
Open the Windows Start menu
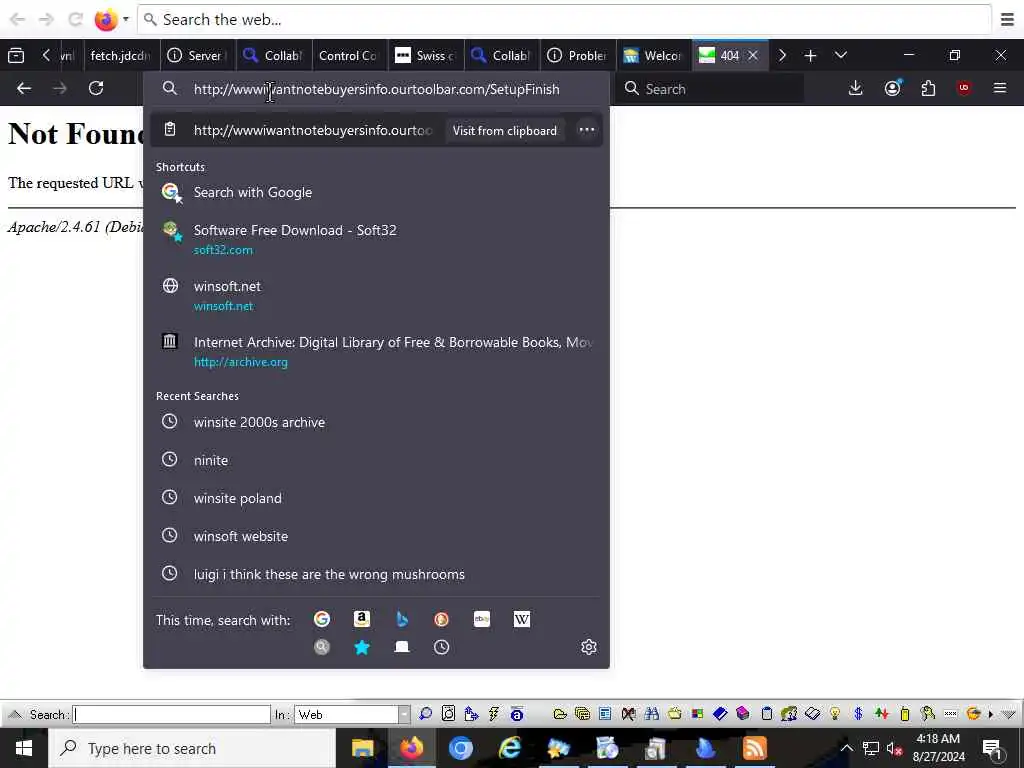(x=24, y=748)
